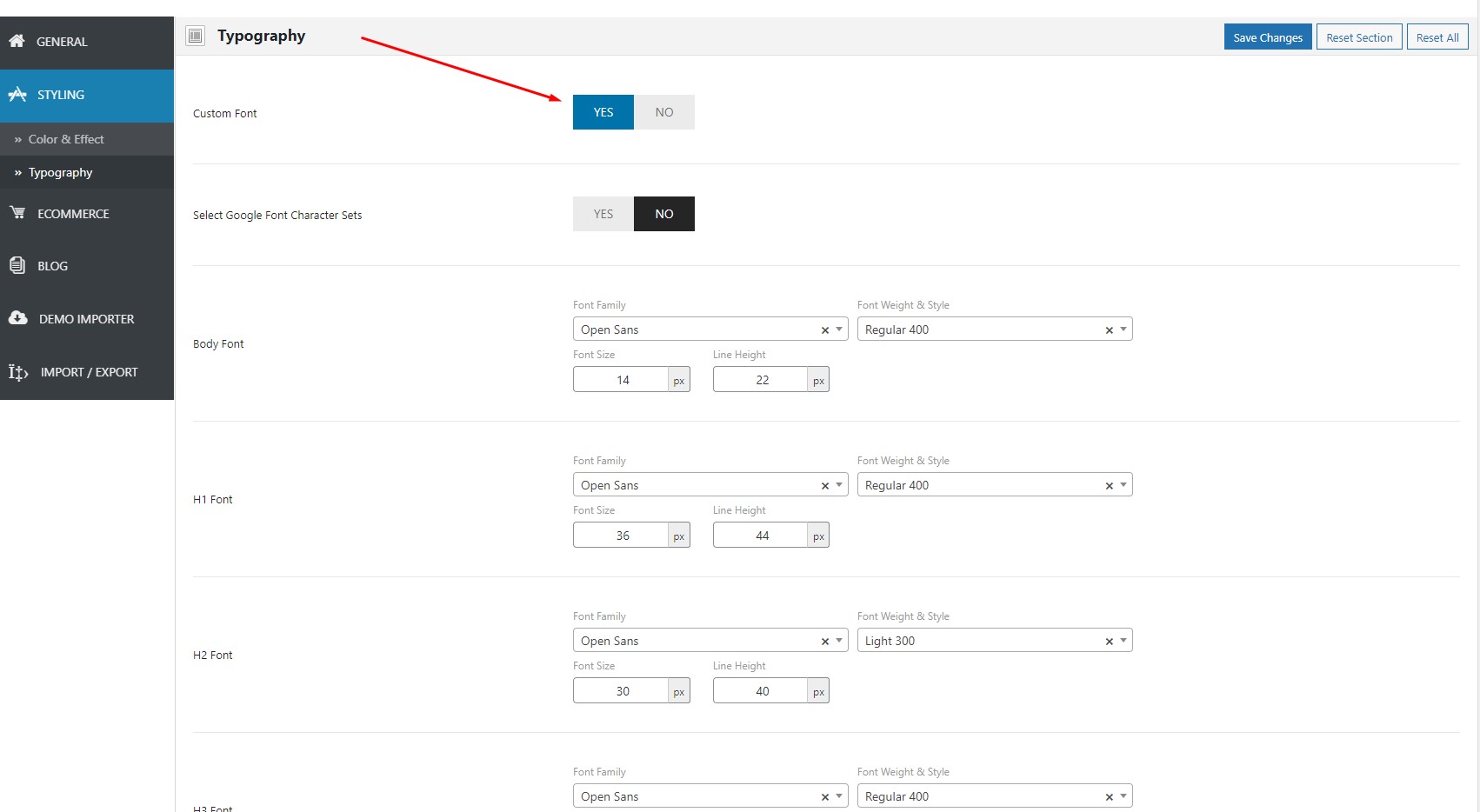Clear H3 Font weight Regular 400
The image size is (1480, 812).
click(1109, 797)
